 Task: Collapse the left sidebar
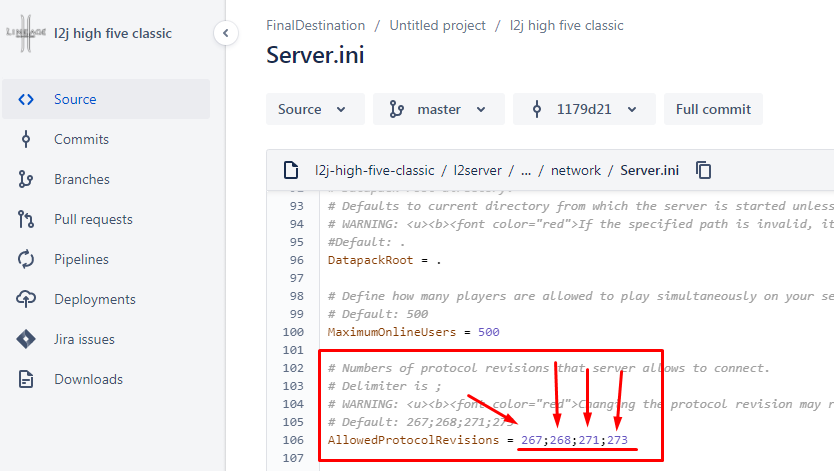[x=225, y=33]
